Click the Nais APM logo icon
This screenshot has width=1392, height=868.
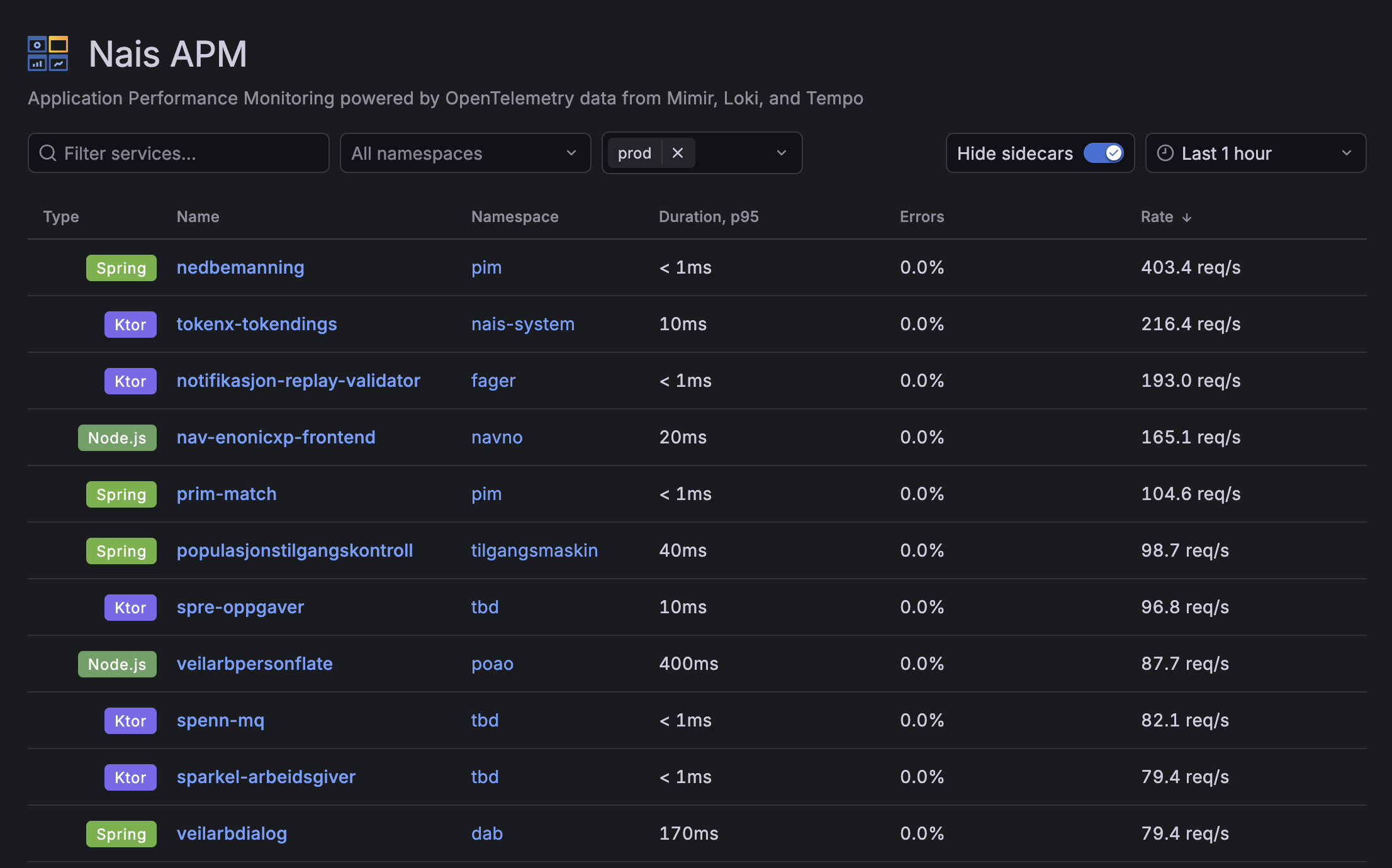[47, 53]
